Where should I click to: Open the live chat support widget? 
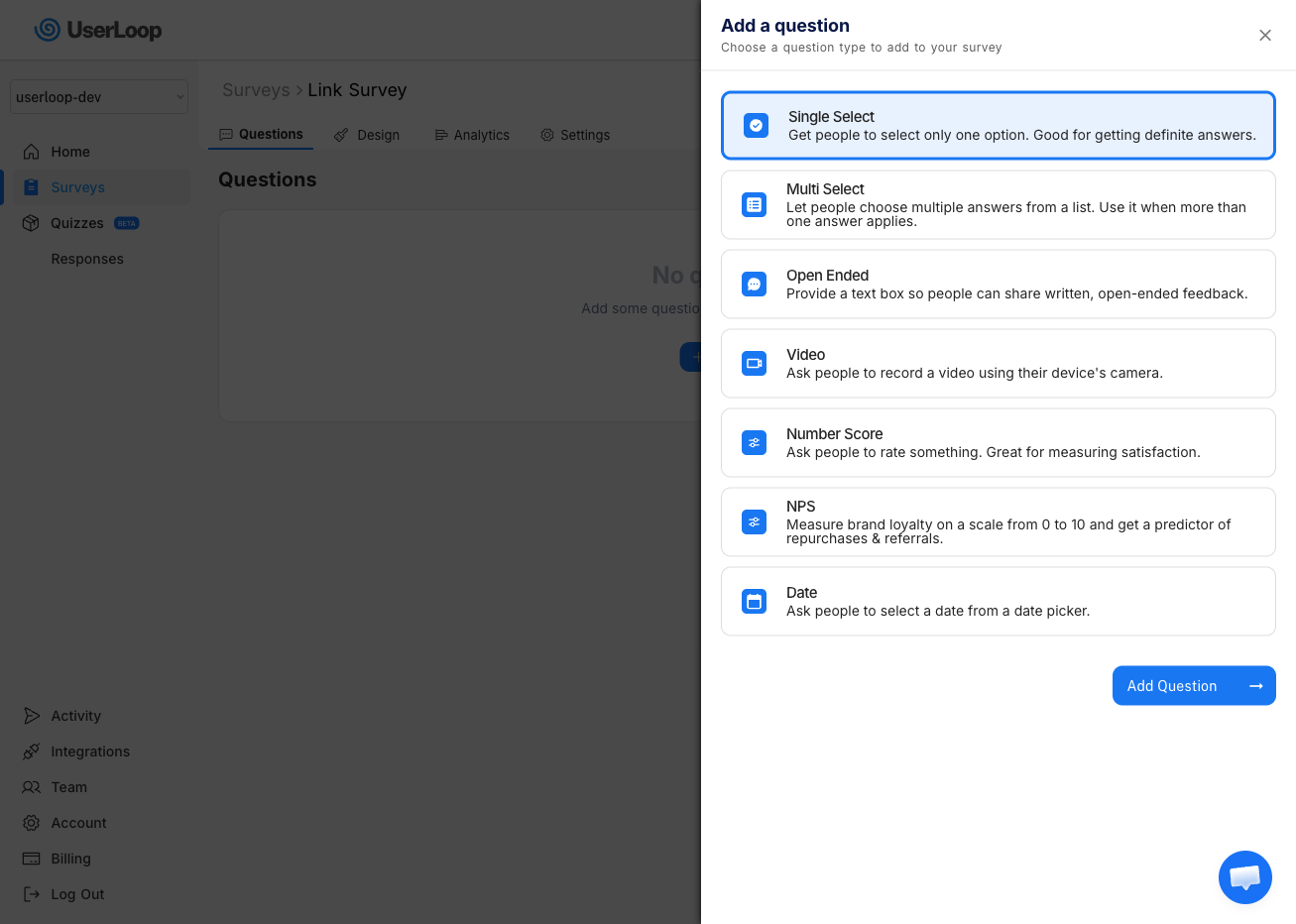[x=1244, y=876]
